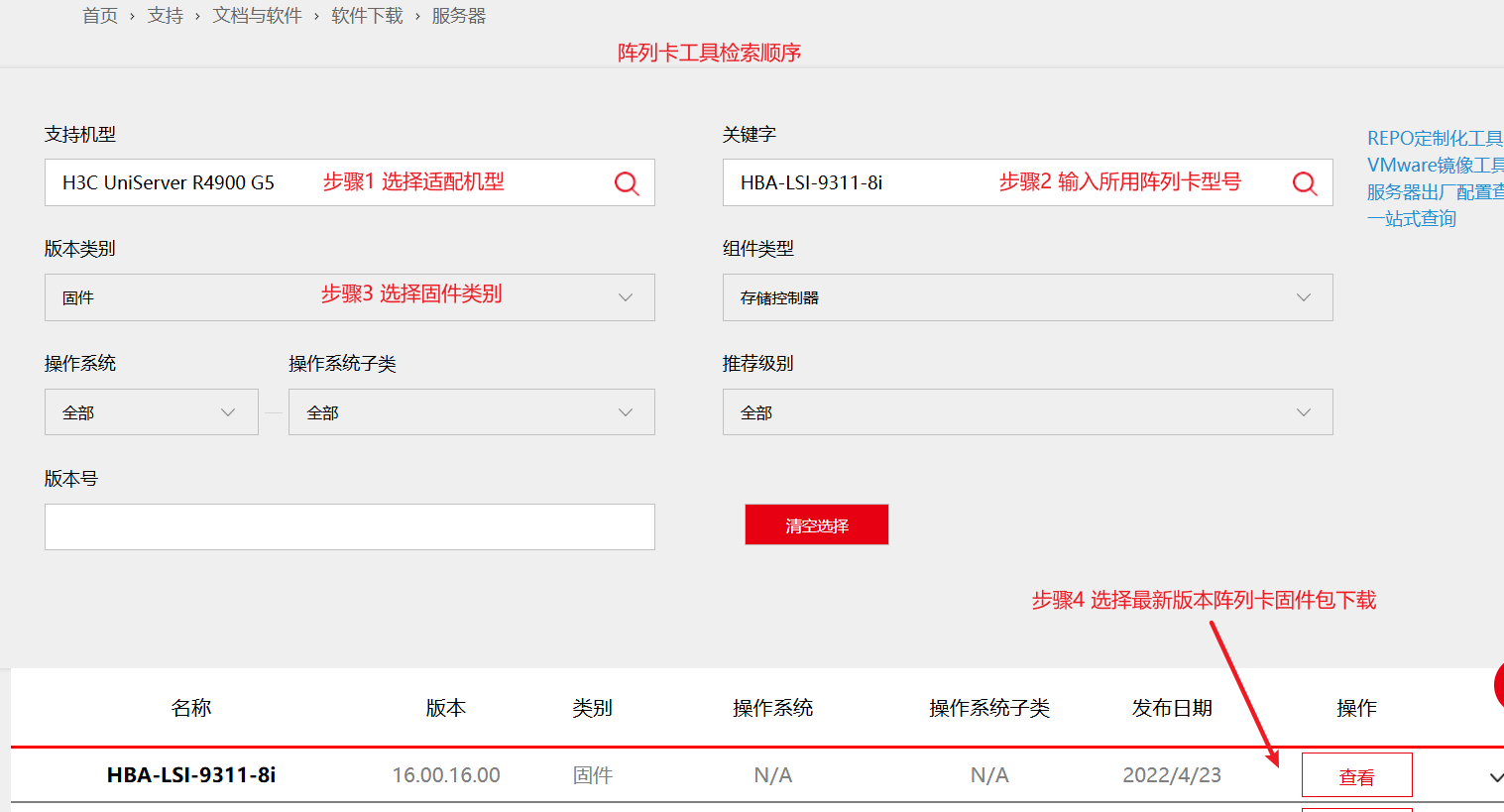The width and height of the screenshot is (1504, 812).
Task: Expand the HBA-LSI-9311-8i row chevron
Action: click(1495, 777)
